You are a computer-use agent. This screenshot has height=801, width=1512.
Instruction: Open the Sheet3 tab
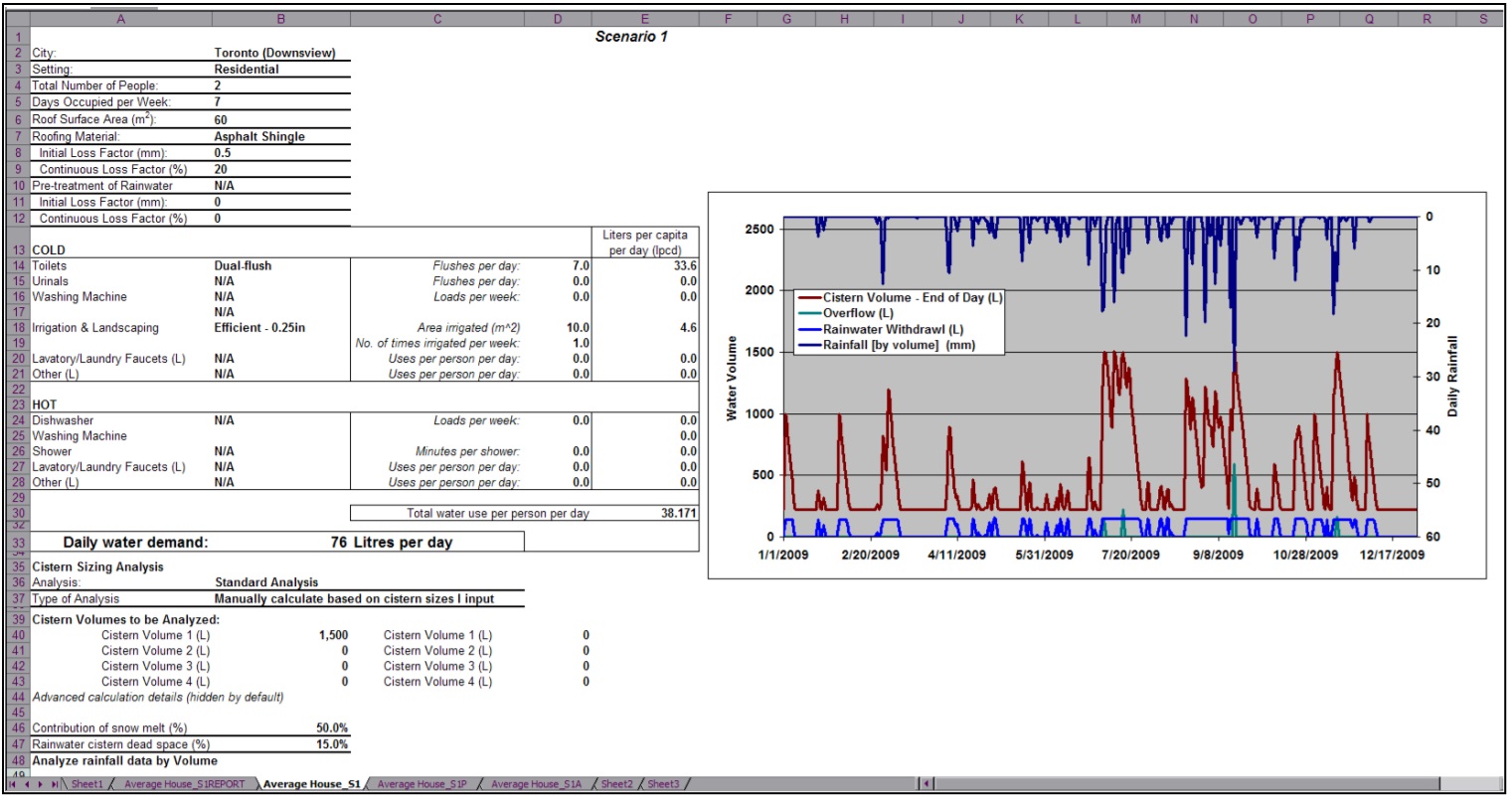pyautogui.click(x=663, y=784)
